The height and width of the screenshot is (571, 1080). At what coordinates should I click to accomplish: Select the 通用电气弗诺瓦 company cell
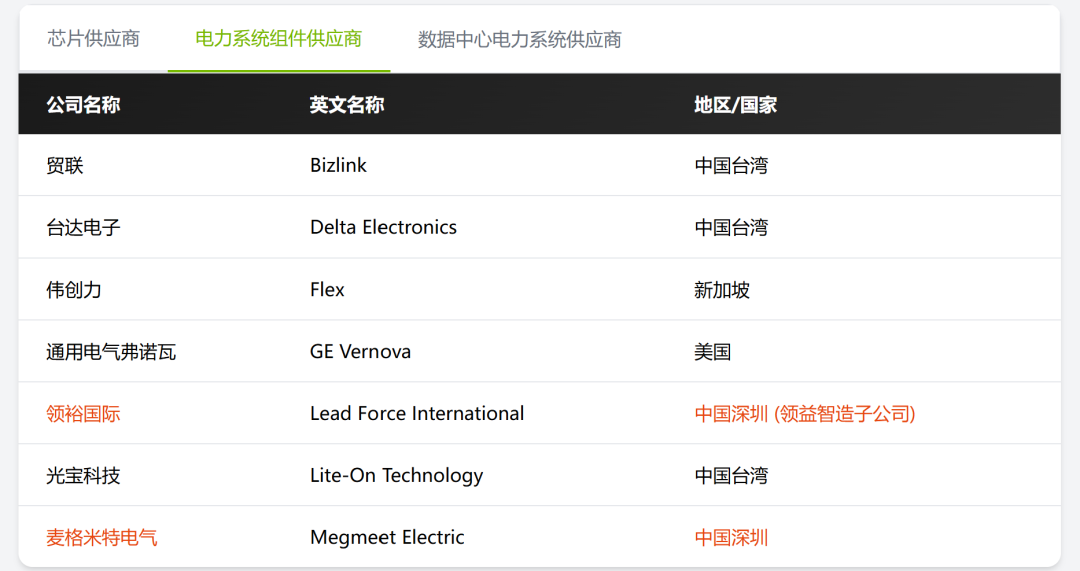click(111, 352)
